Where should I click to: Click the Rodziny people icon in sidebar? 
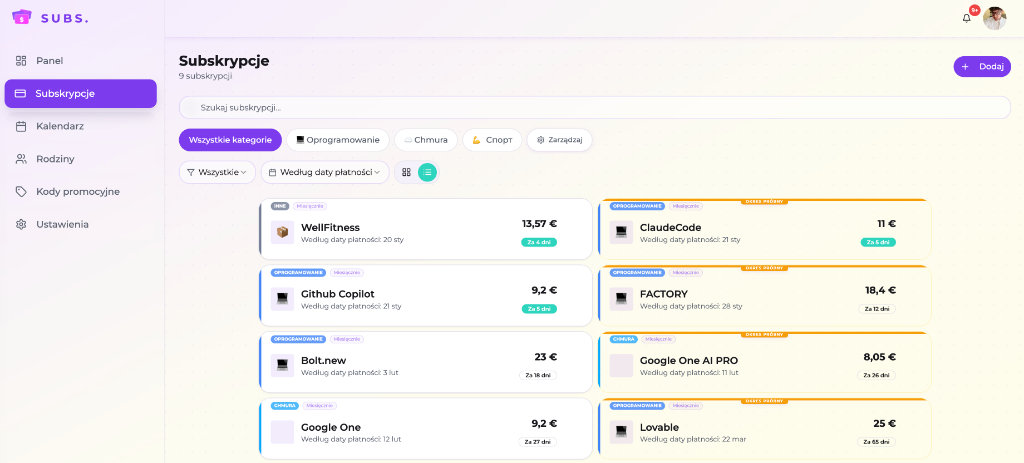tap(21, 159)
